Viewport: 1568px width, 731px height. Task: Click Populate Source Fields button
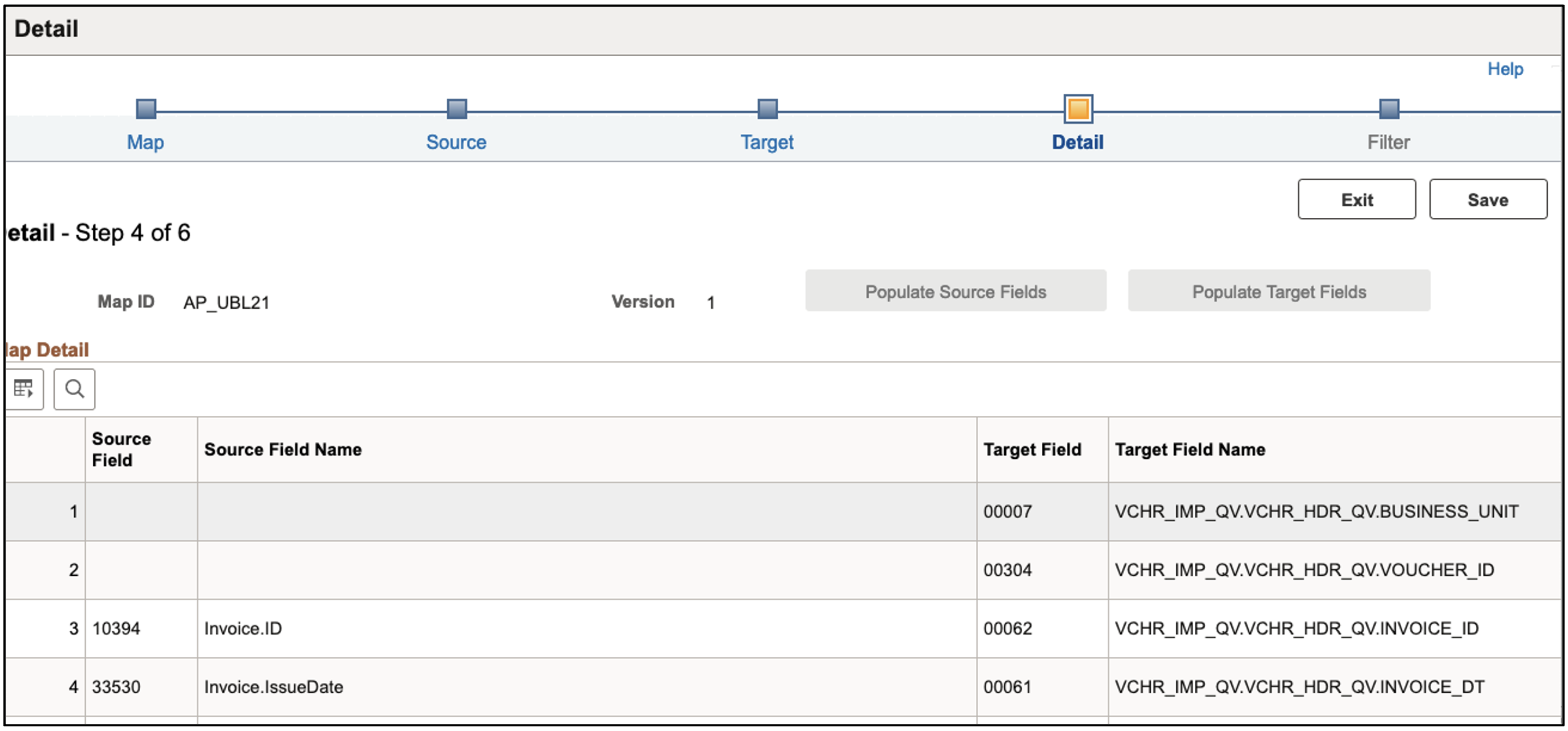click(955, 292)
